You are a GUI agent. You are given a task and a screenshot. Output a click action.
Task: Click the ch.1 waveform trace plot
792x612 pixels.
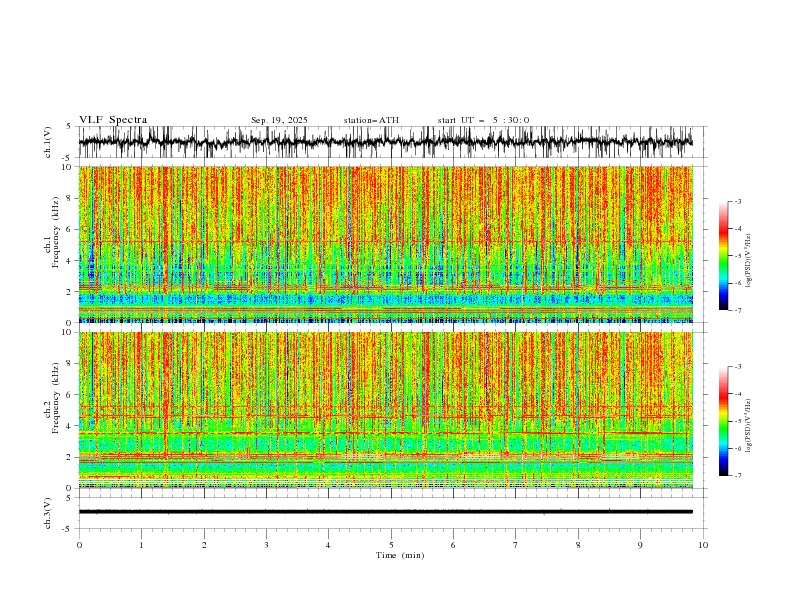pyautogui.click(x=385, y=142)
